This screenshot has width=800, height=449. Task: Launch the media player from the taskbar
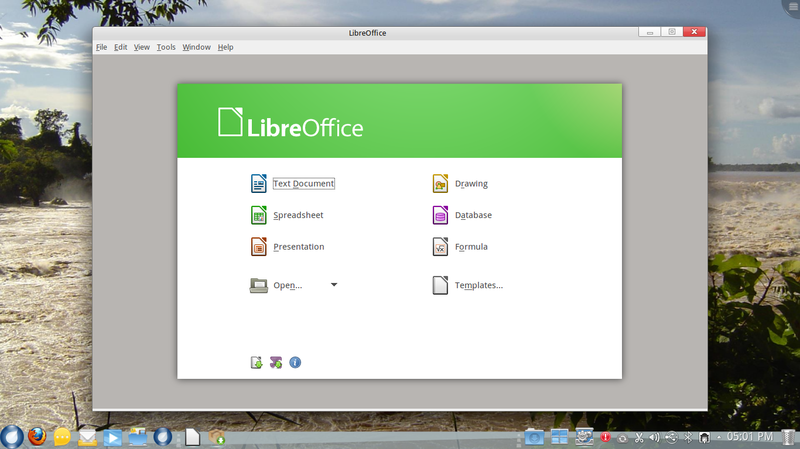tap(112, 438)
